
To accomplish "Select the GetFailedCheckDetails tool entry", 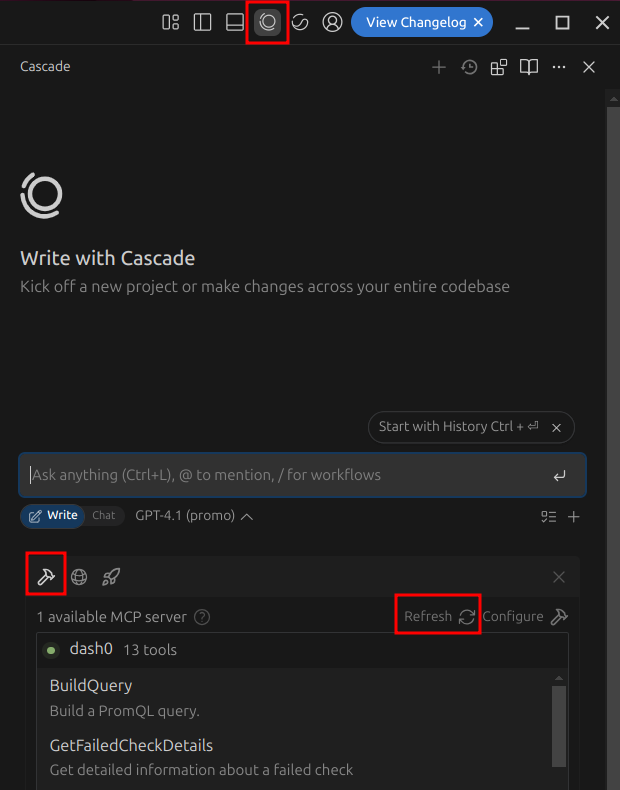I will coord(131,746).
